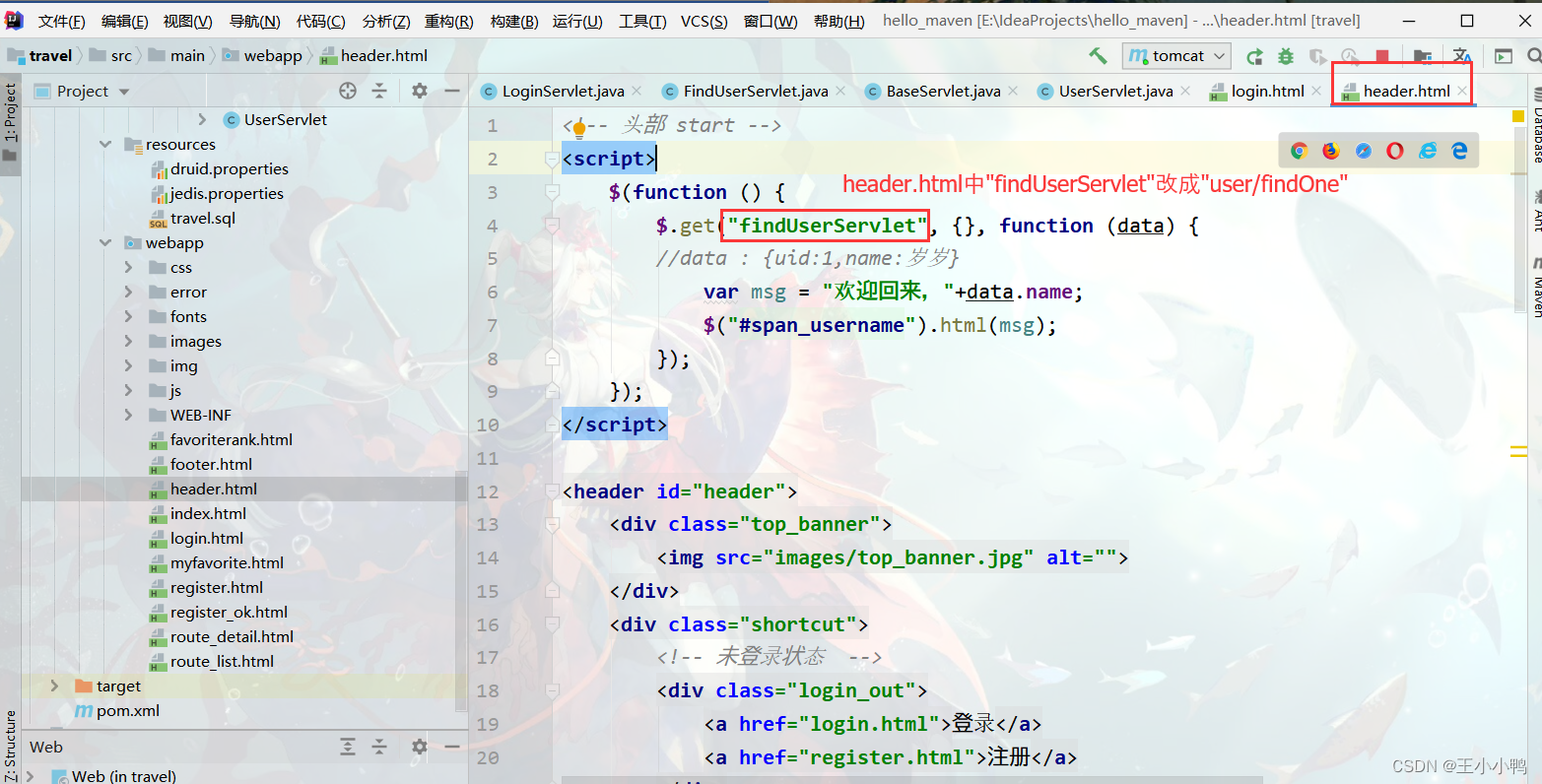
Task: Click the Run with Coverage shield icon
Action: tap(1317, 57)
